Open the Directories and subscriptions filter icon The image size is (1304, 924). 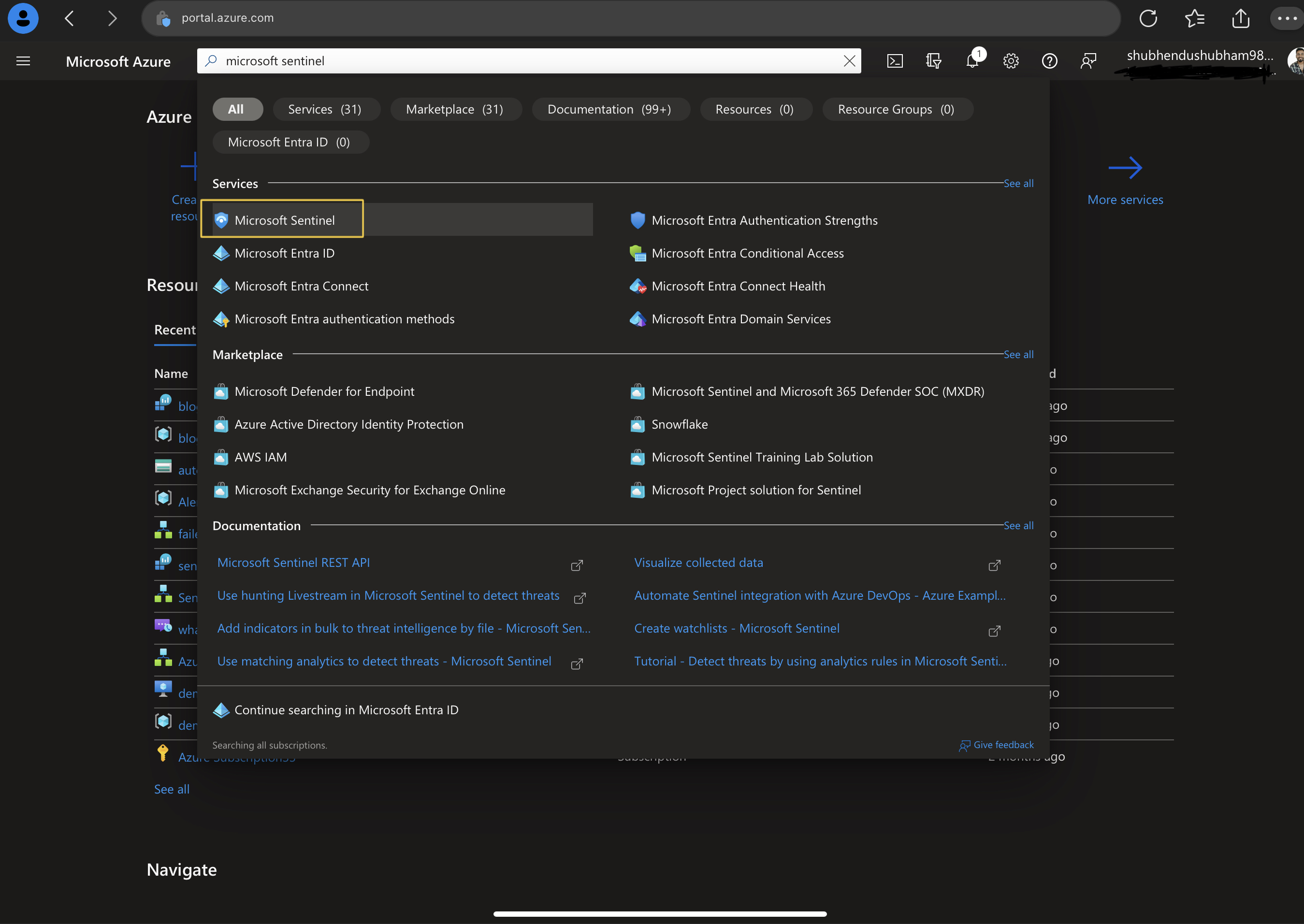tap(934, 61)
